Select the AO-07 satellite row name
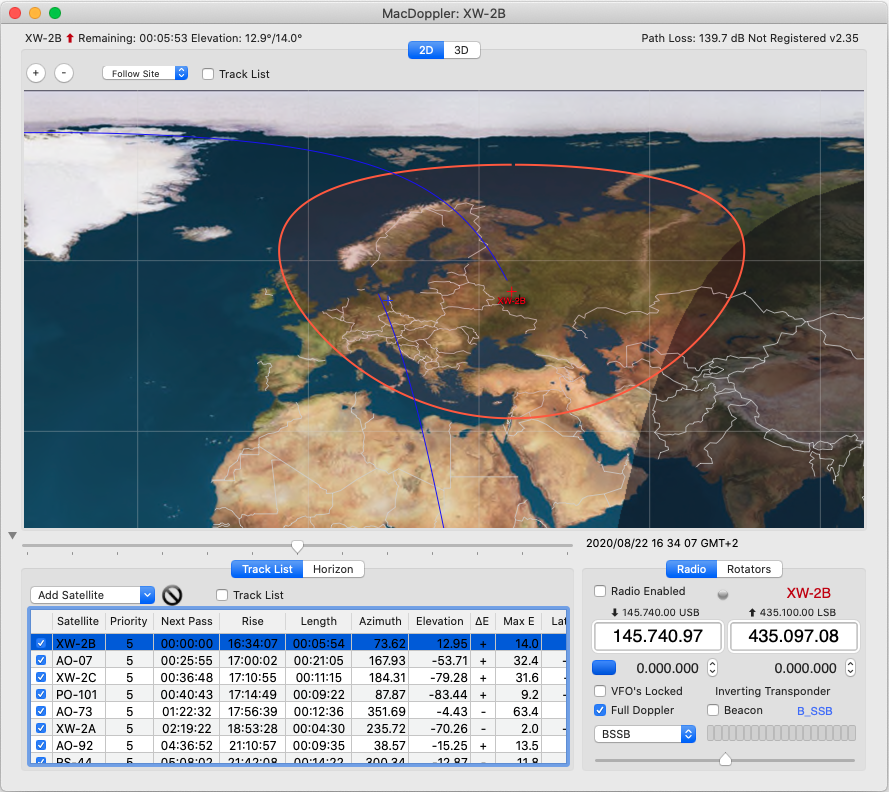Viewport: 889px width, 792px height. tap(74, 660)
